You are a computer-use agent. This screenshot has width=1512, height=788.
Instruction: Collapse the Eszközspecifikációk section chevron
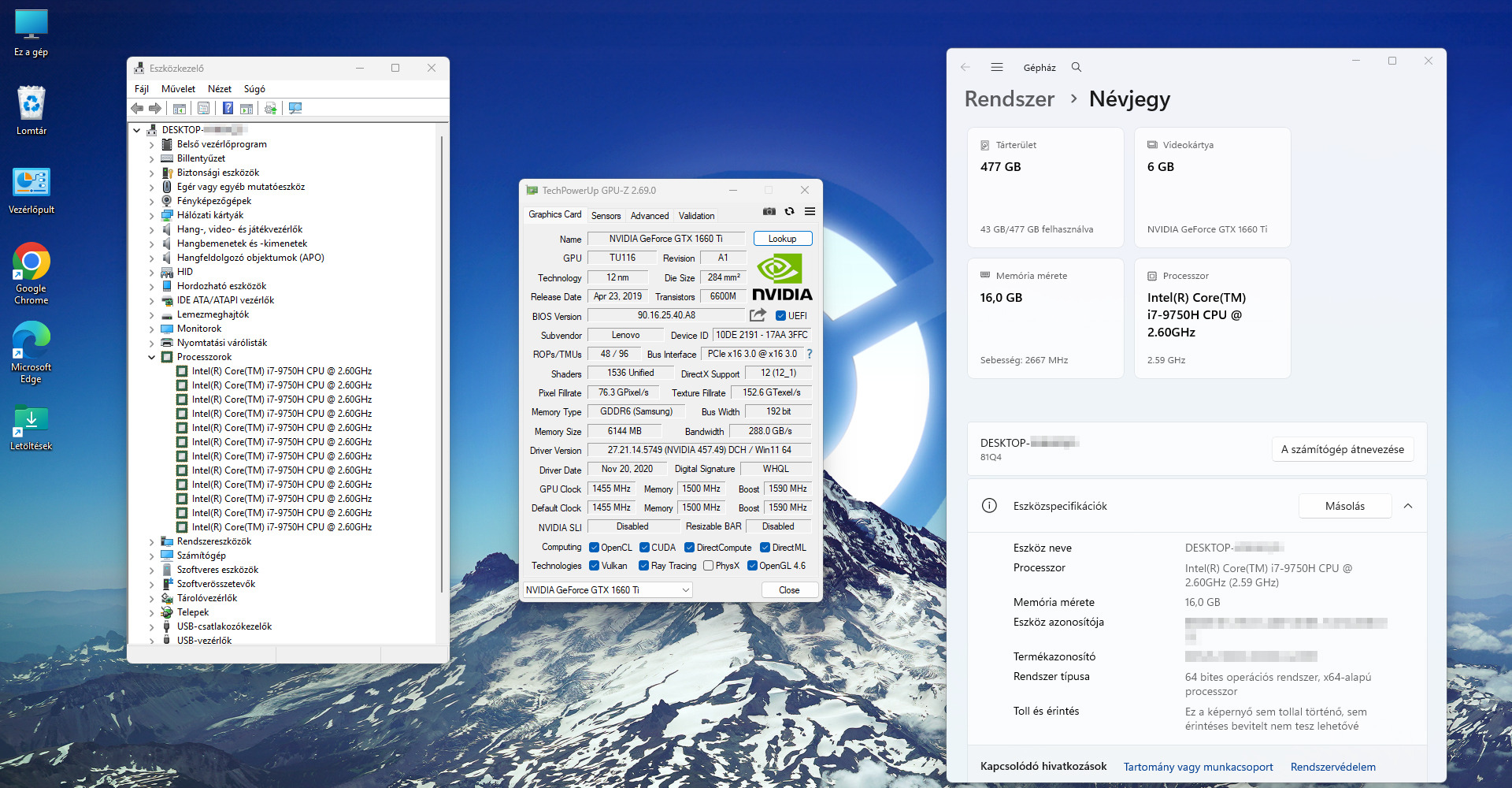coord(1408,506)
